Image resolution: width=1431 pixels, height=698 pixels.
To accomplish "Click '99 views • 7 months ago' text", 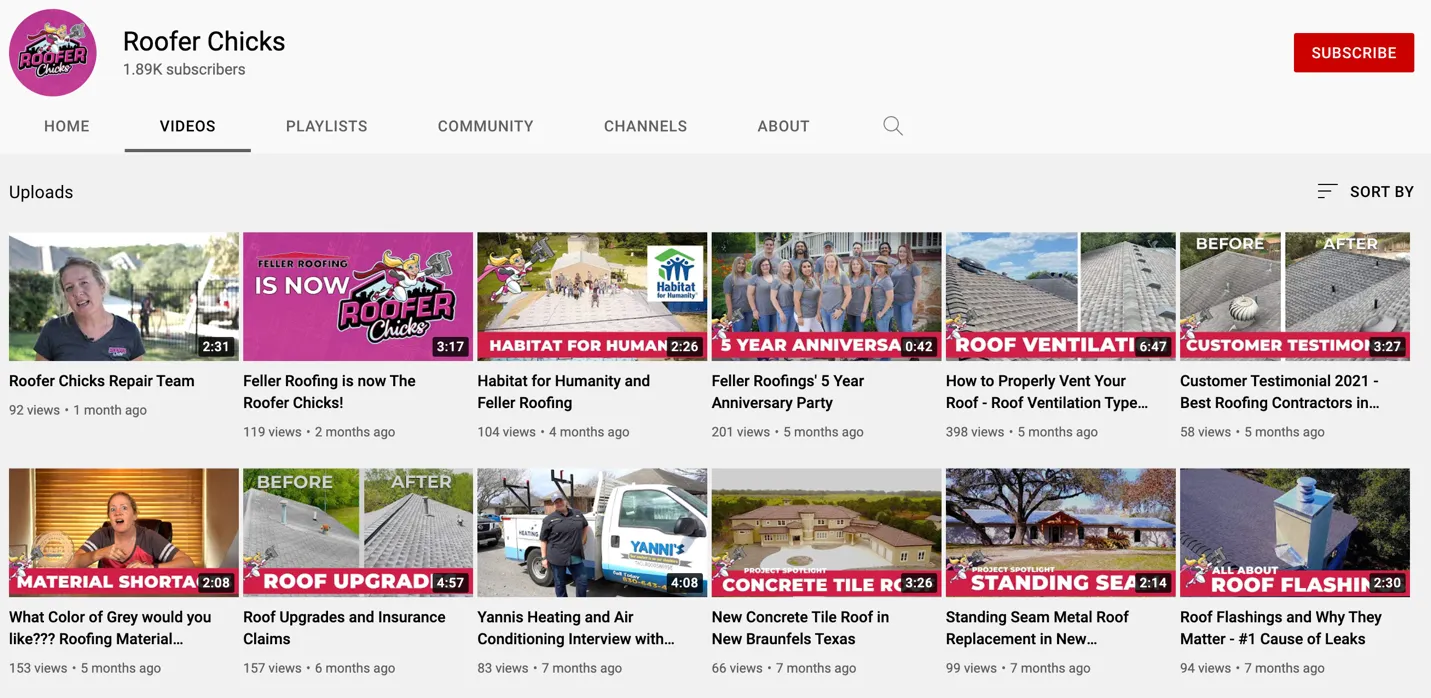I will point(1017,668).
